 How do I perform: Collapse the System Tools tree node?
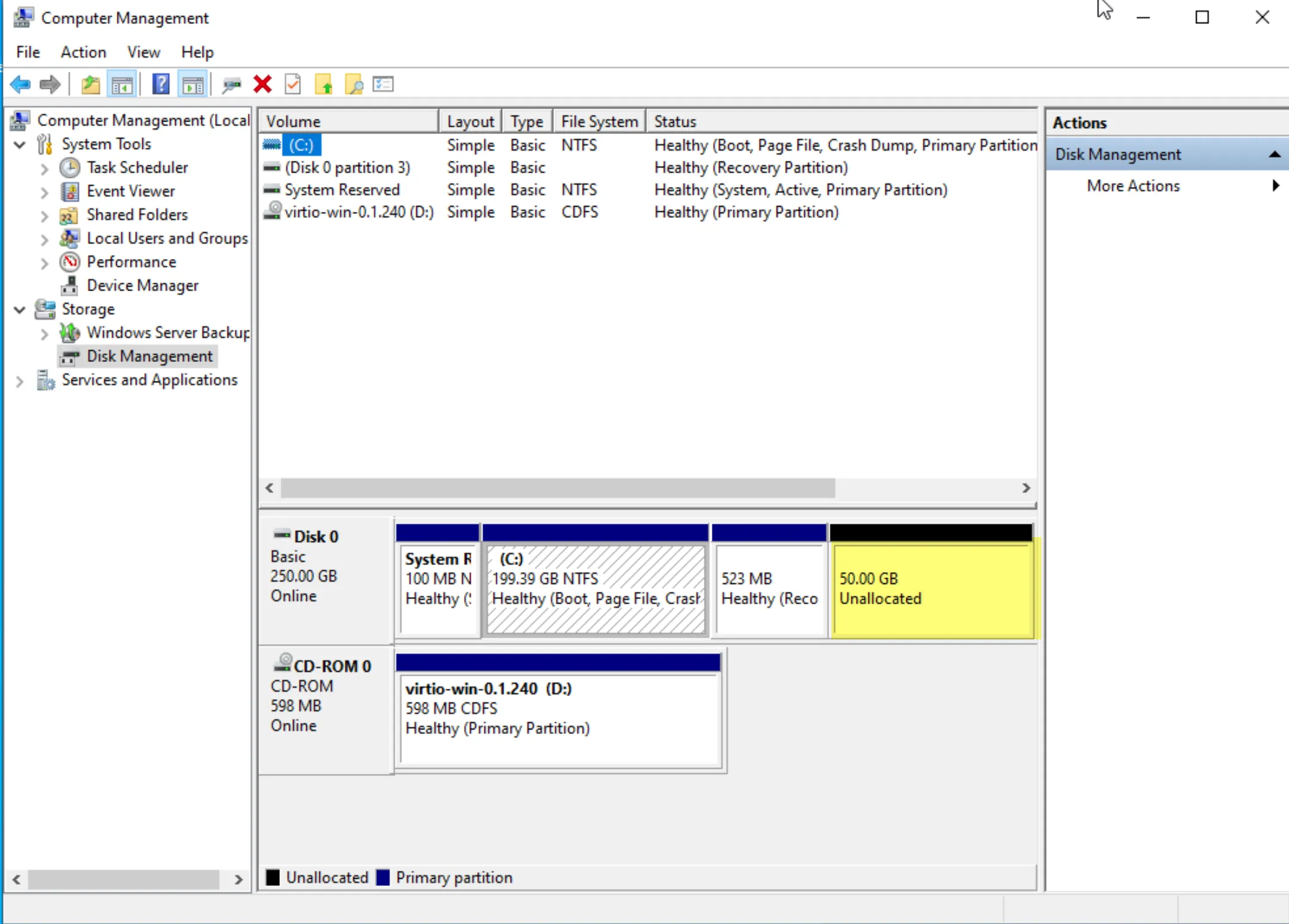(x=20, y=145)
